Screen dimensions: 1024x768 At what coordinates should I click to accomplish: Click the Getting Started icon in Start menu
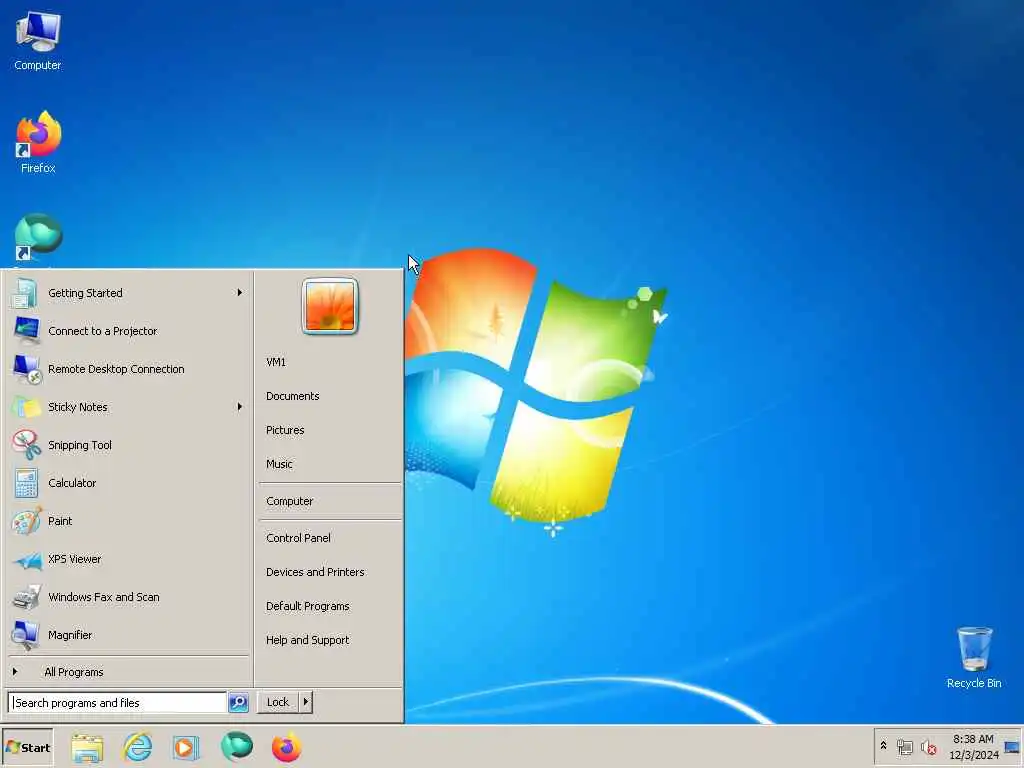[25, 293]
